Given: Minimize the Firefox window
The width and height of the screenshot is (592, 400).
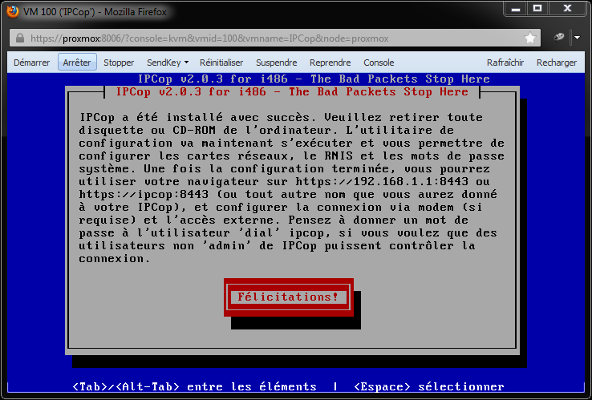Looking at the screenshot, I should coord(516,9).
